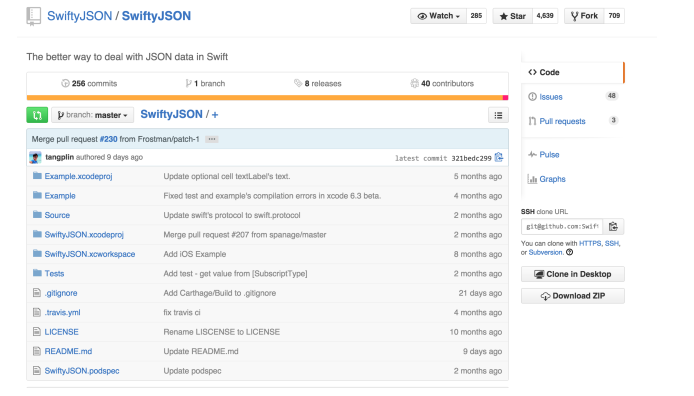View the 709 forks count

[x=614, y=16]
